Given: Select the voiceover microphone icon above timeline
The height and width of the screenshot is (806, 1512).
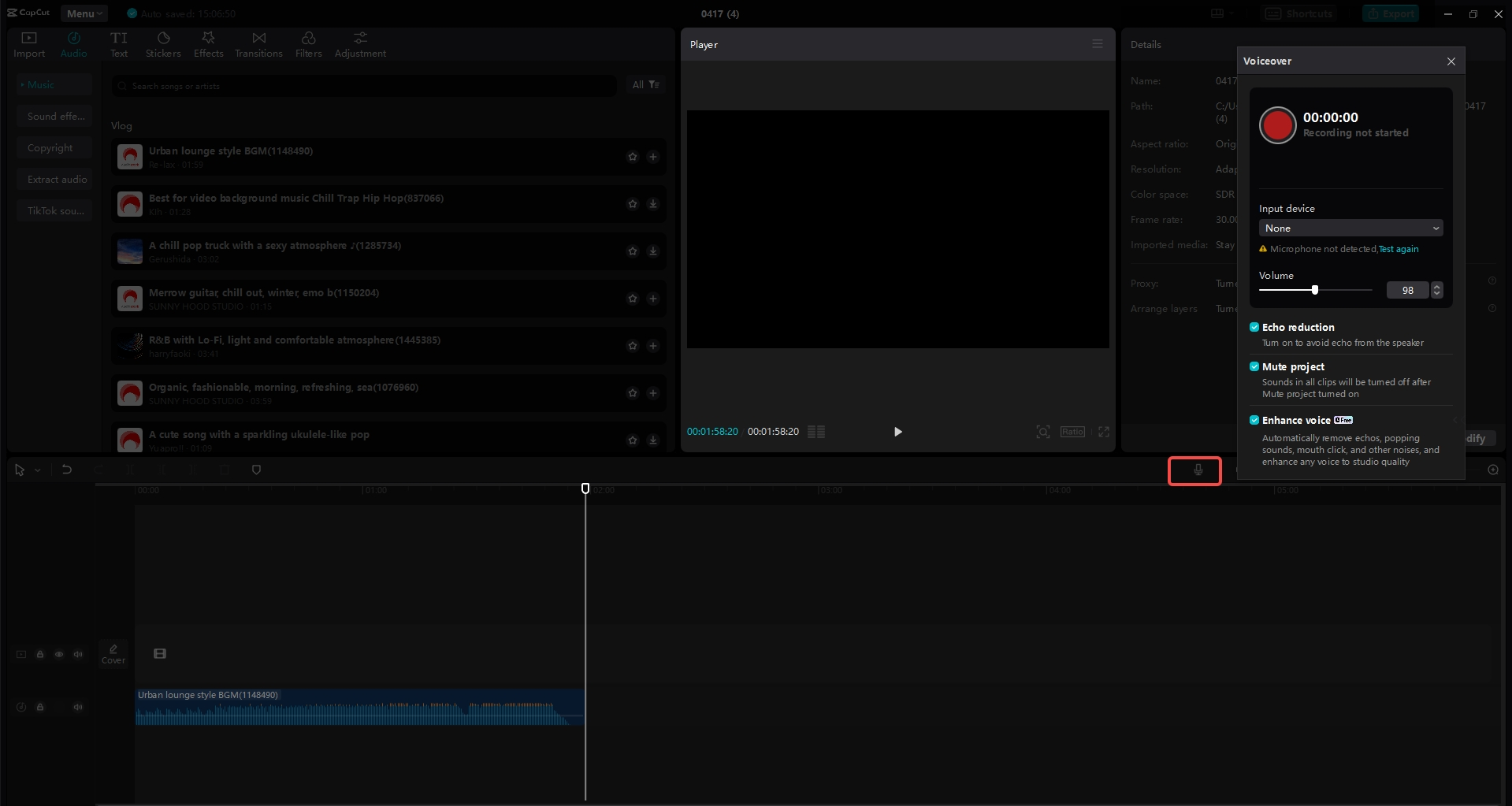Looking at the screenshot, I should click(1196, 470).
